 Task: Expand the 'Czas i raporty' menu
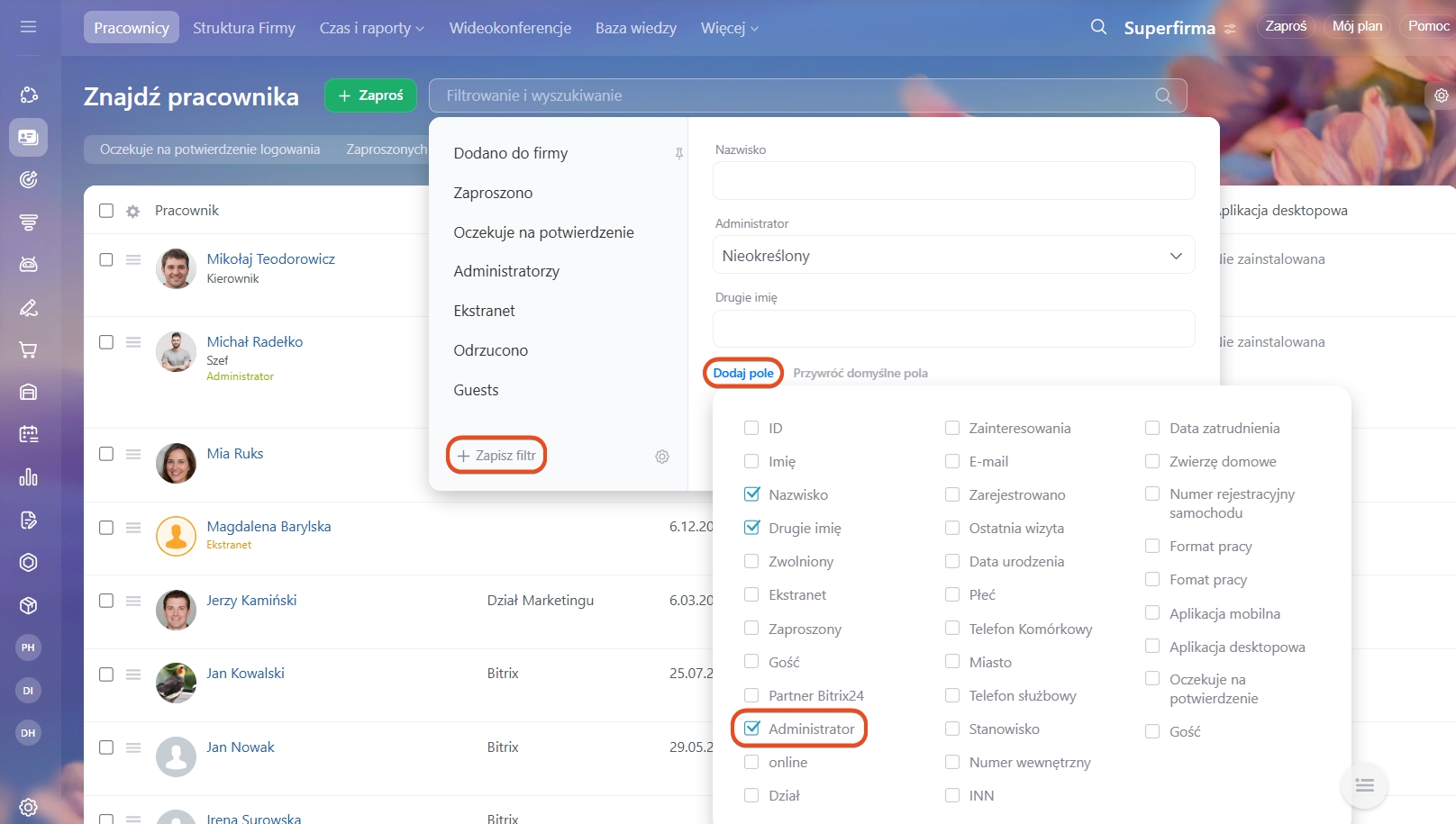coord(371,28)
